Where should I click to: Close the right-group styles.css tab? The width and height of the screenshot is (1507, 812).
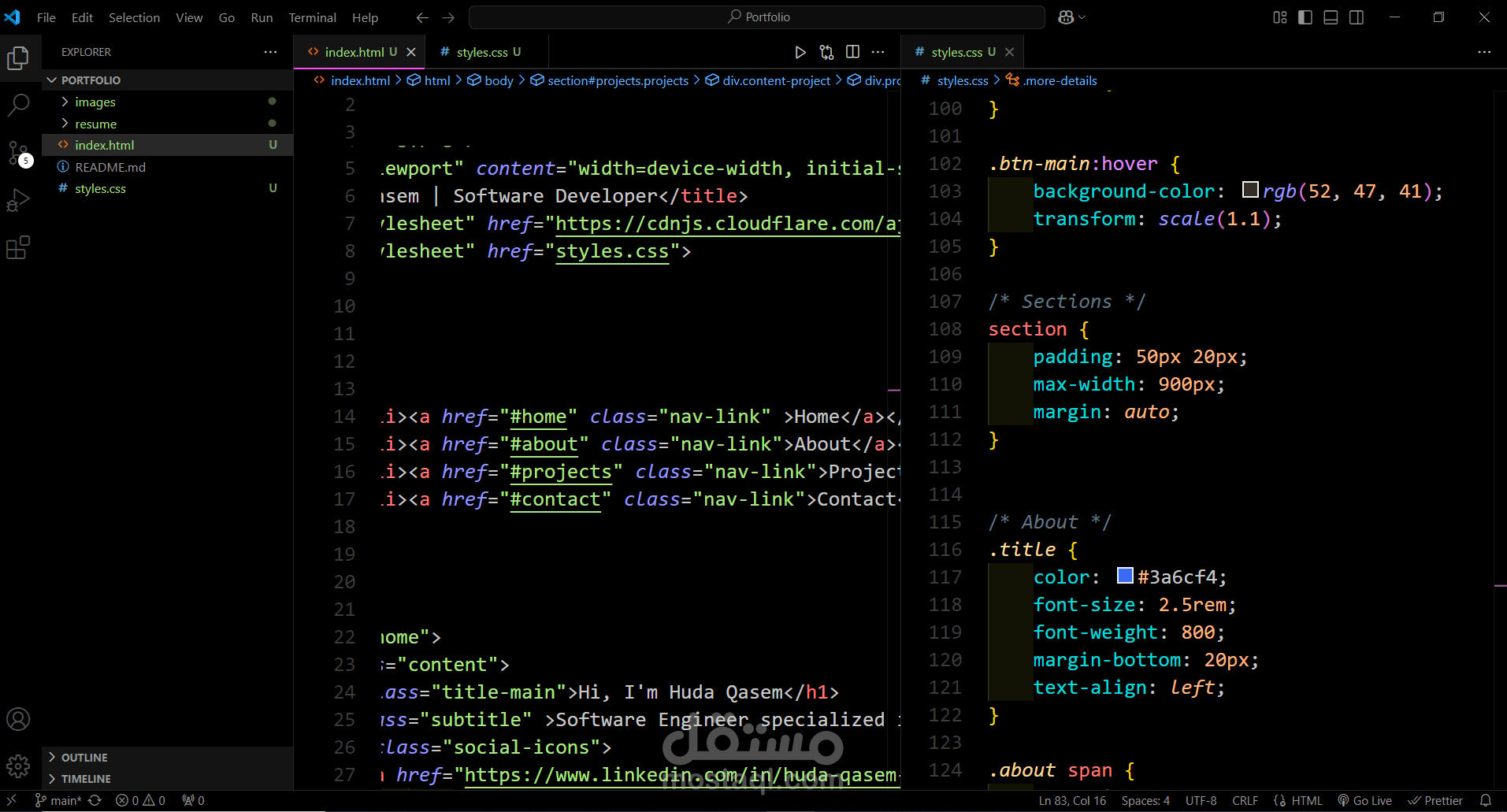point(1010,52)
